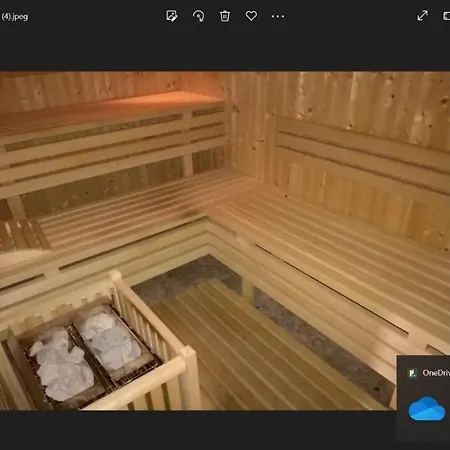The width and height of the screenshot is (450, 450).
Task: Open the Edit image tool
Action: coord(171,16)
